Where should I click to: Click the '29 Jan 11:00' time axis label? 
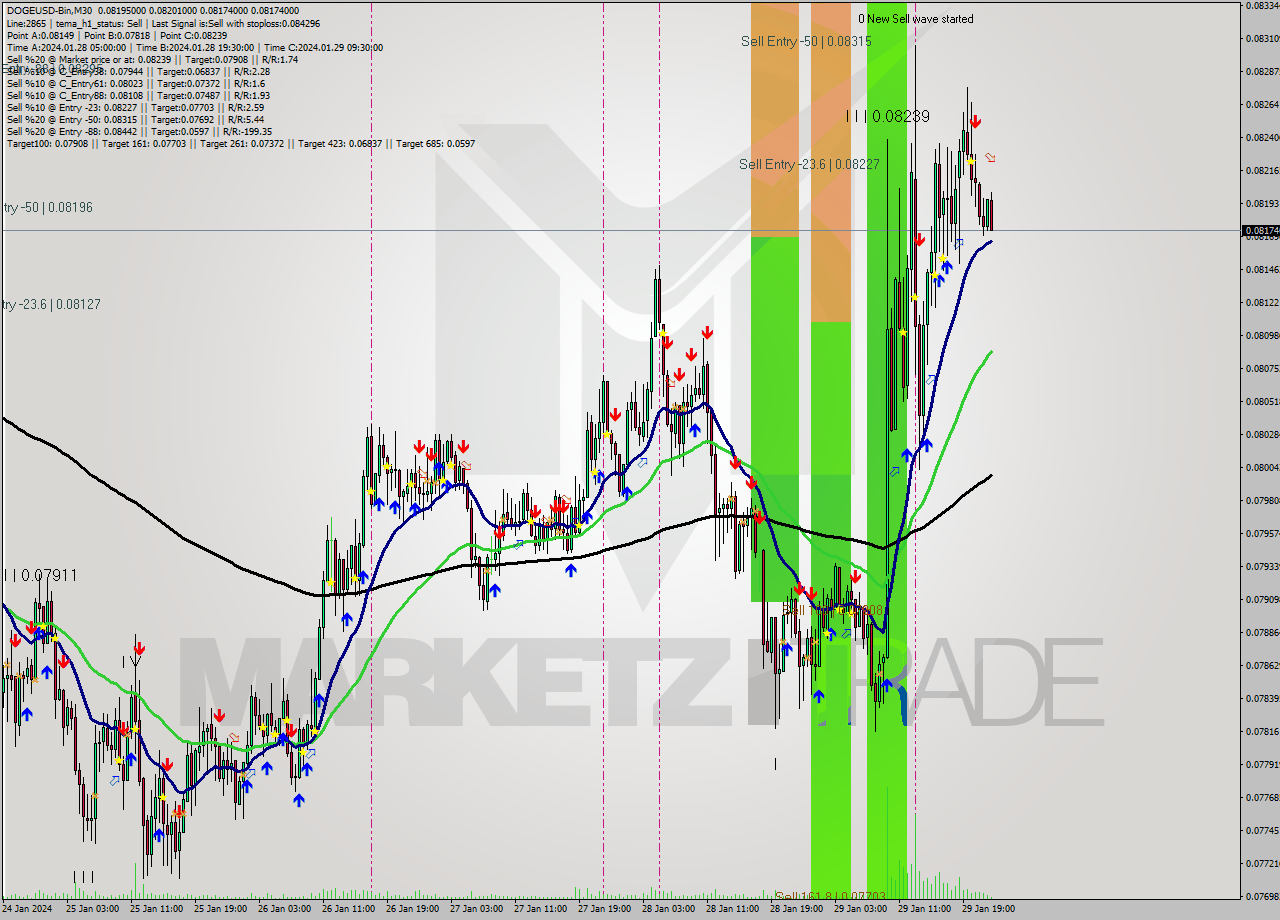pyautogui.click(x=924, y=909)
